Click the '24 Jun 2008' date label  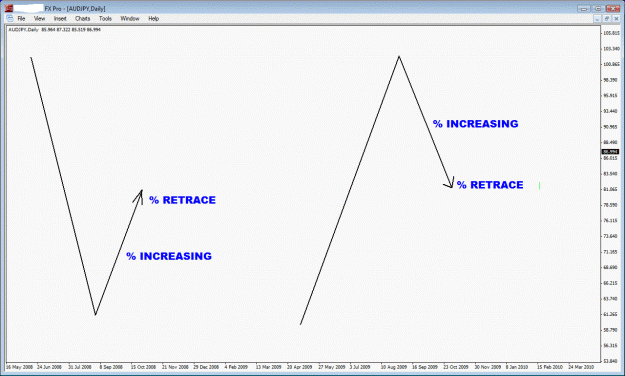pos(49,367)
